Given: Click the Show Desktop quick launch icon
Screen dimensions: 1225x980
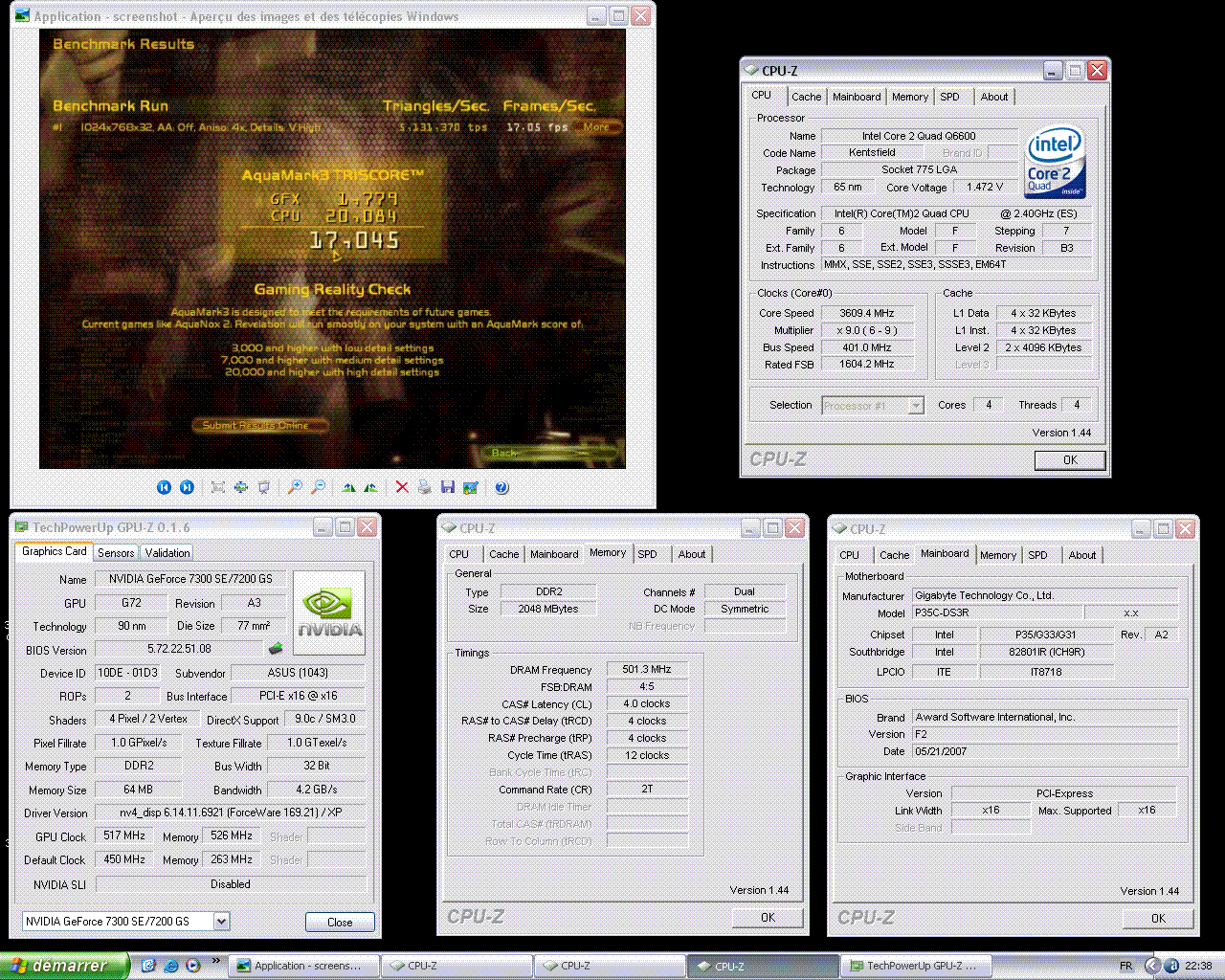Looking at the screenshot, I should (148, 966).
